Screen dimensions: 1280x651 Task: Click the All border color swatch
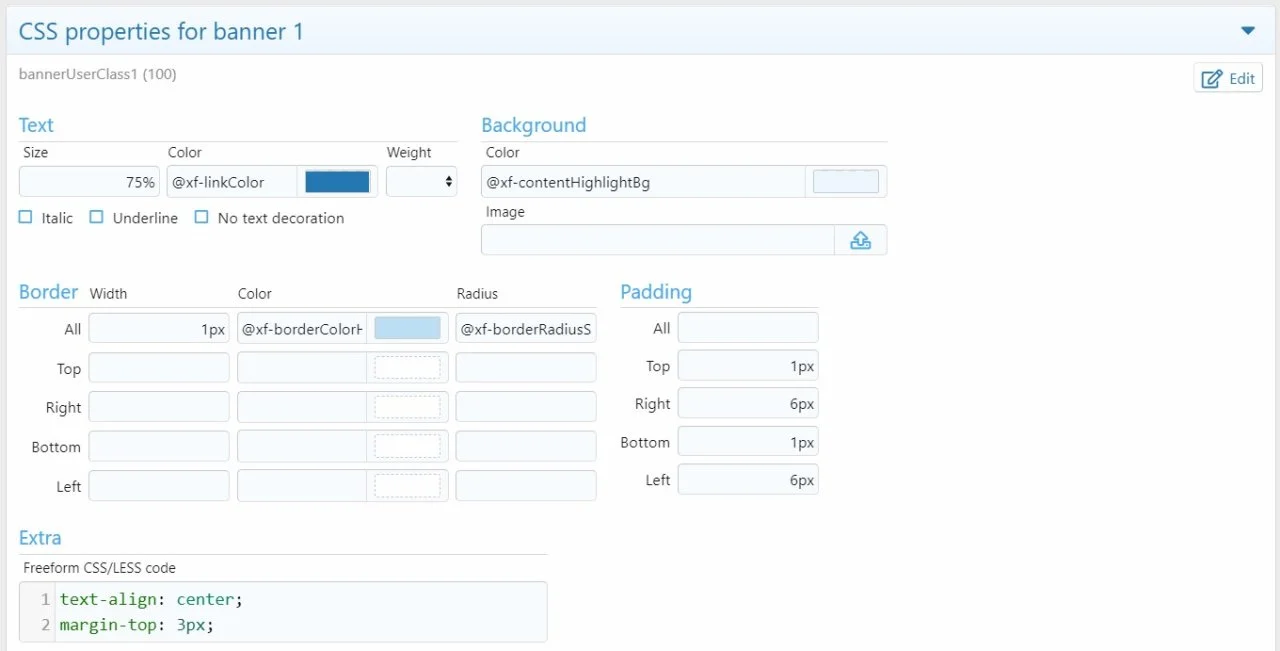[x=407, y=328]
